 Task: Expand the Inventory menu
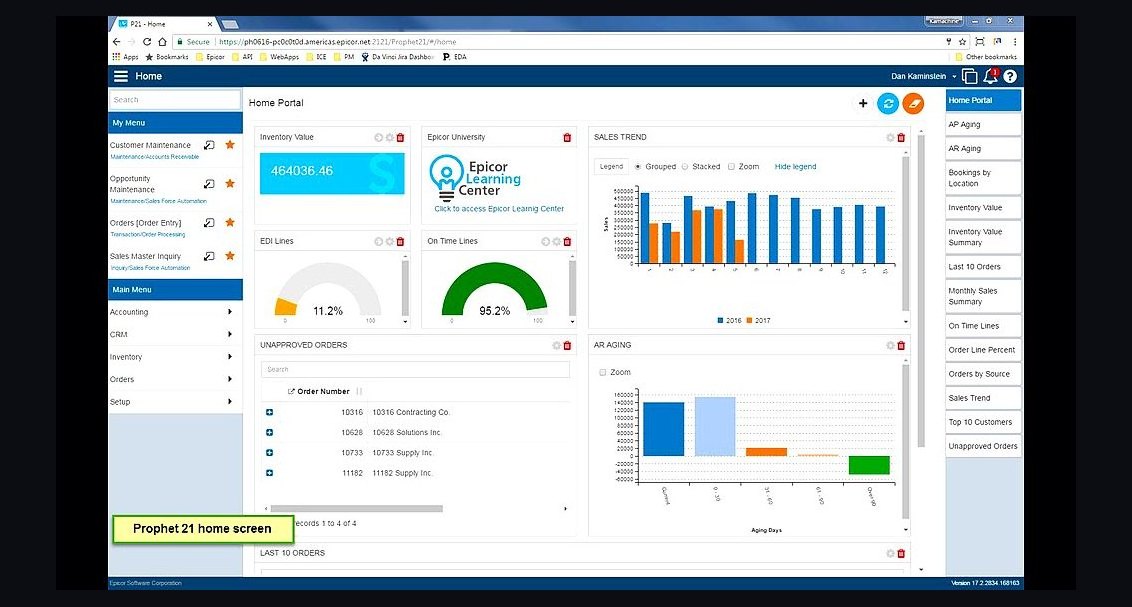[175, 357]
